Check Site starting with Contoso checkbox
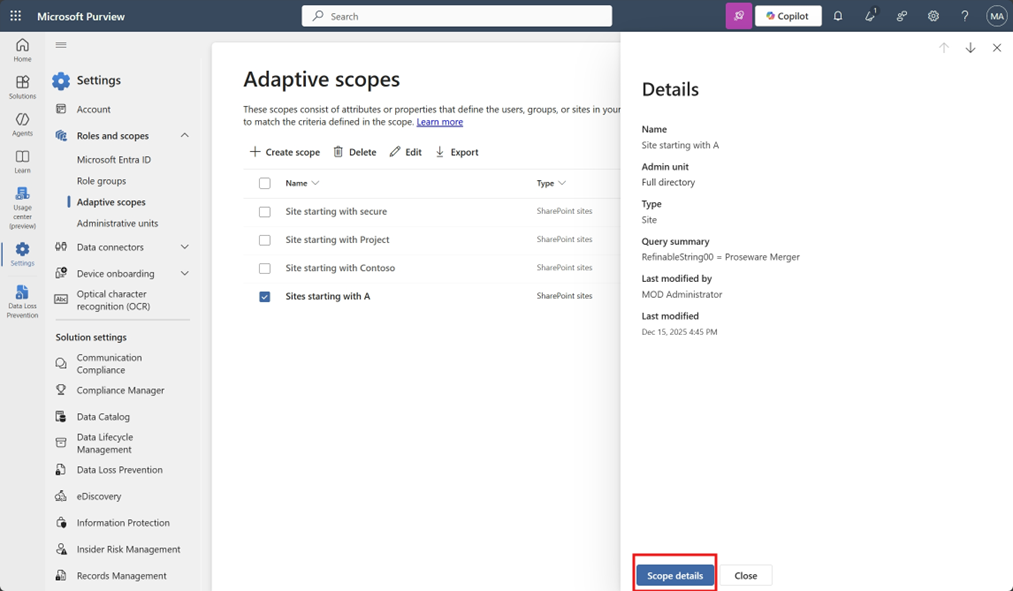Screen dimensions: 1013x591 point(265,268)
